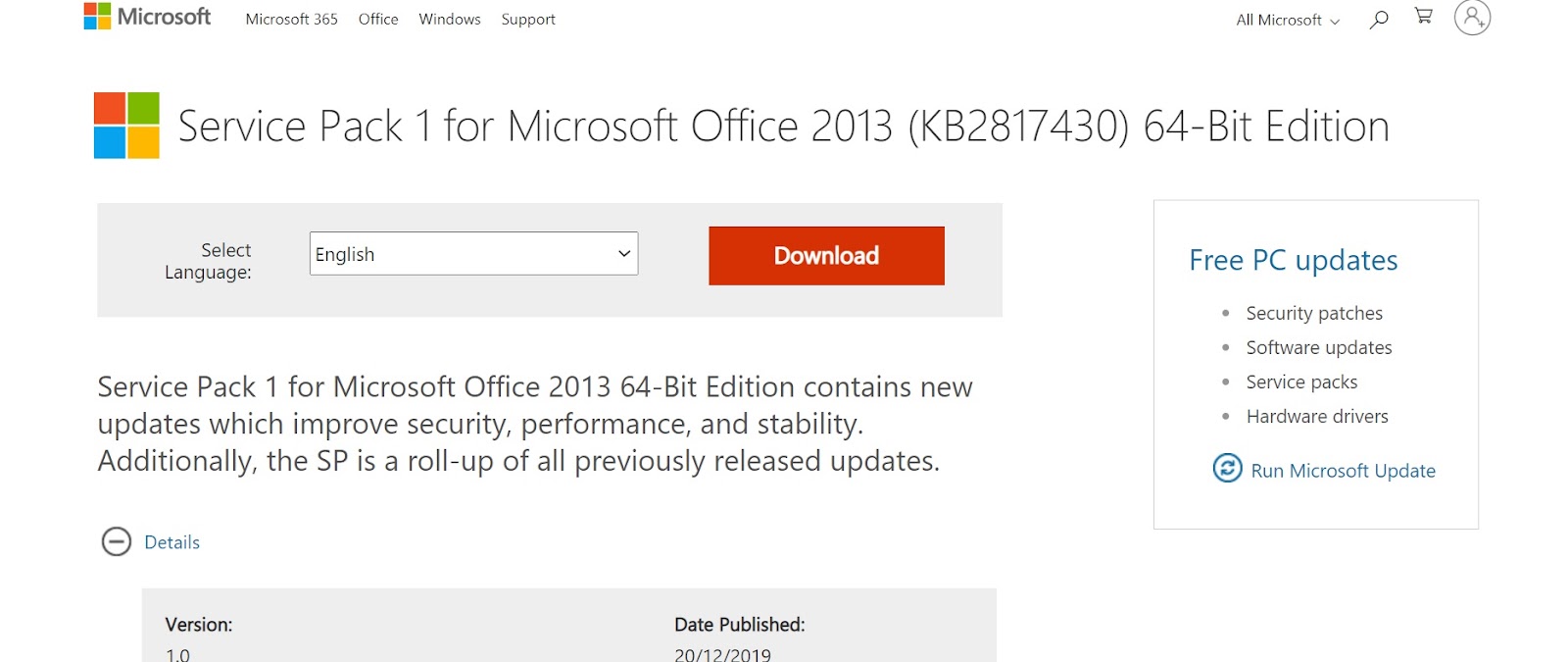Open the shopping cart icon

[x=1424, y=17]
